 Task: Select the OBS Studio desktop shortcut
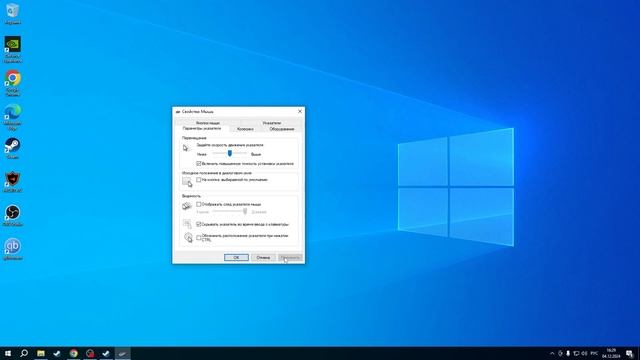click(13, 216)
